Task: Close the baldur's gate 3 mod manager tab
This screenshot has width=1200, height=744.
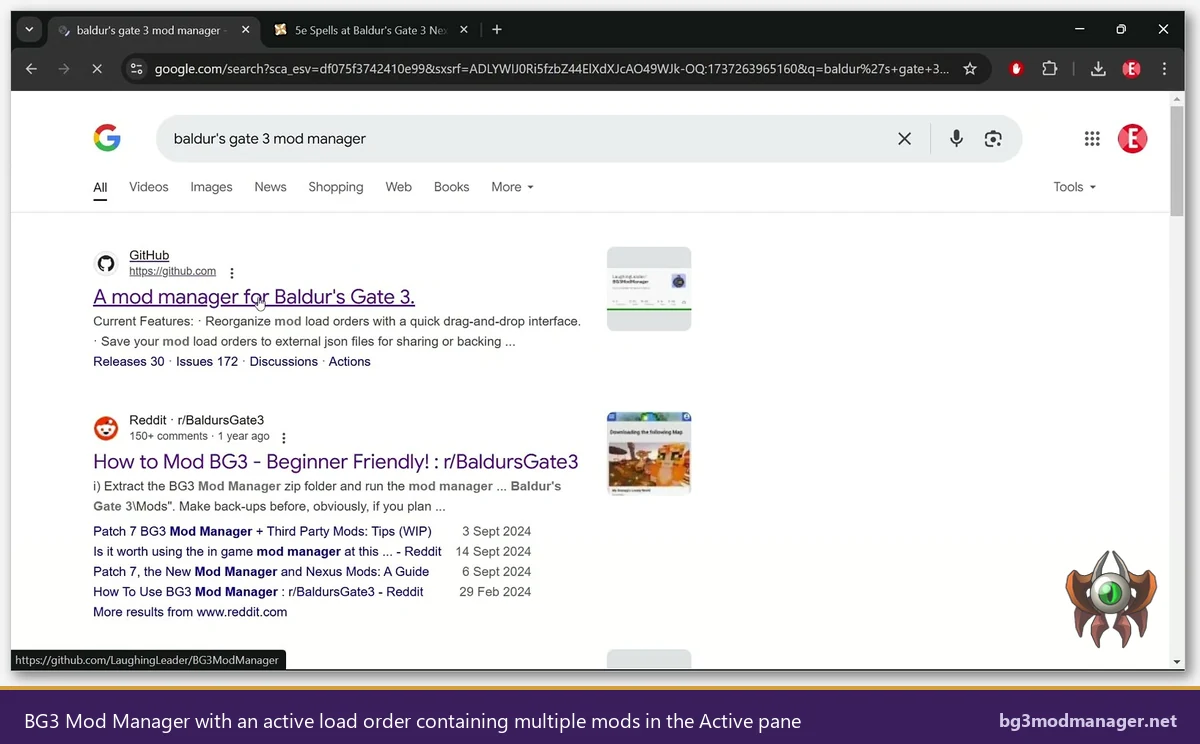Action: [246, 30]
